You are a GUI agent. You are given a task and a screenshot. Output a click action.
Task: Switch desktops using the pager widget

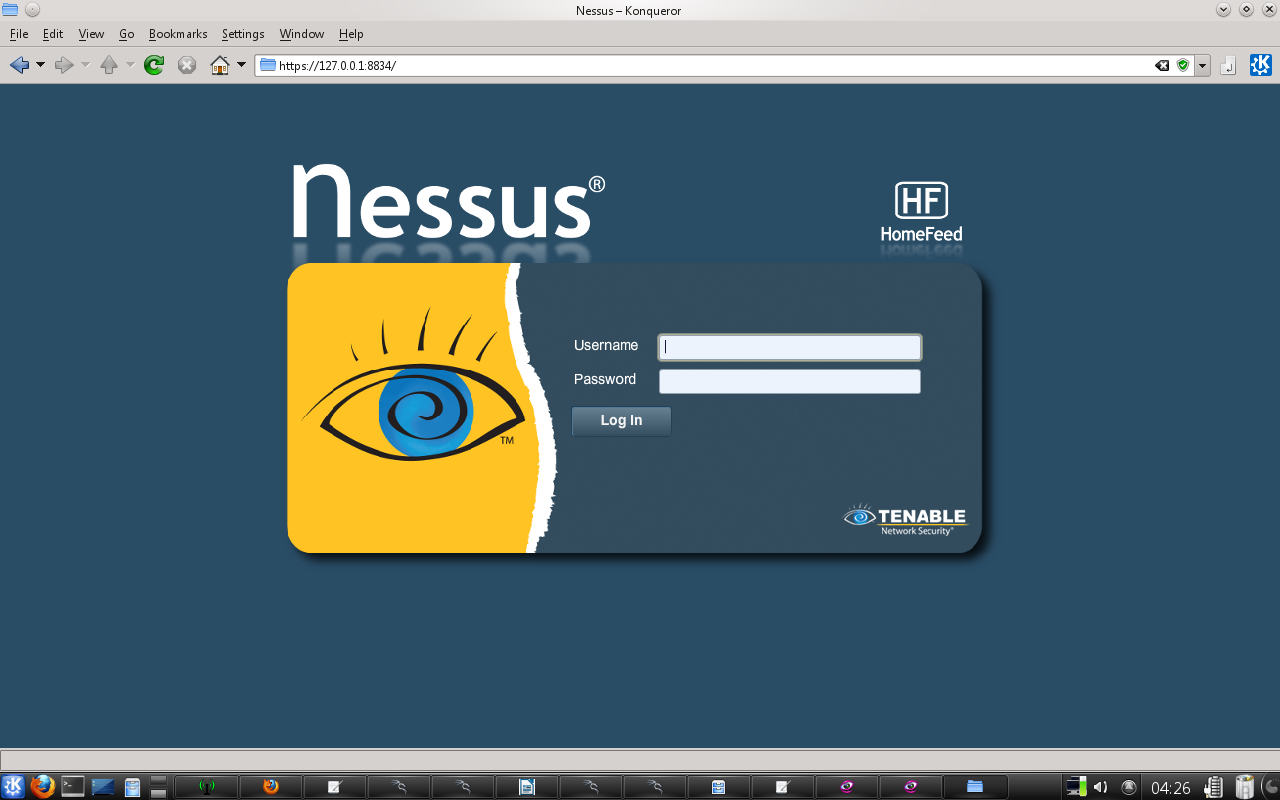[x=158, y=787]
